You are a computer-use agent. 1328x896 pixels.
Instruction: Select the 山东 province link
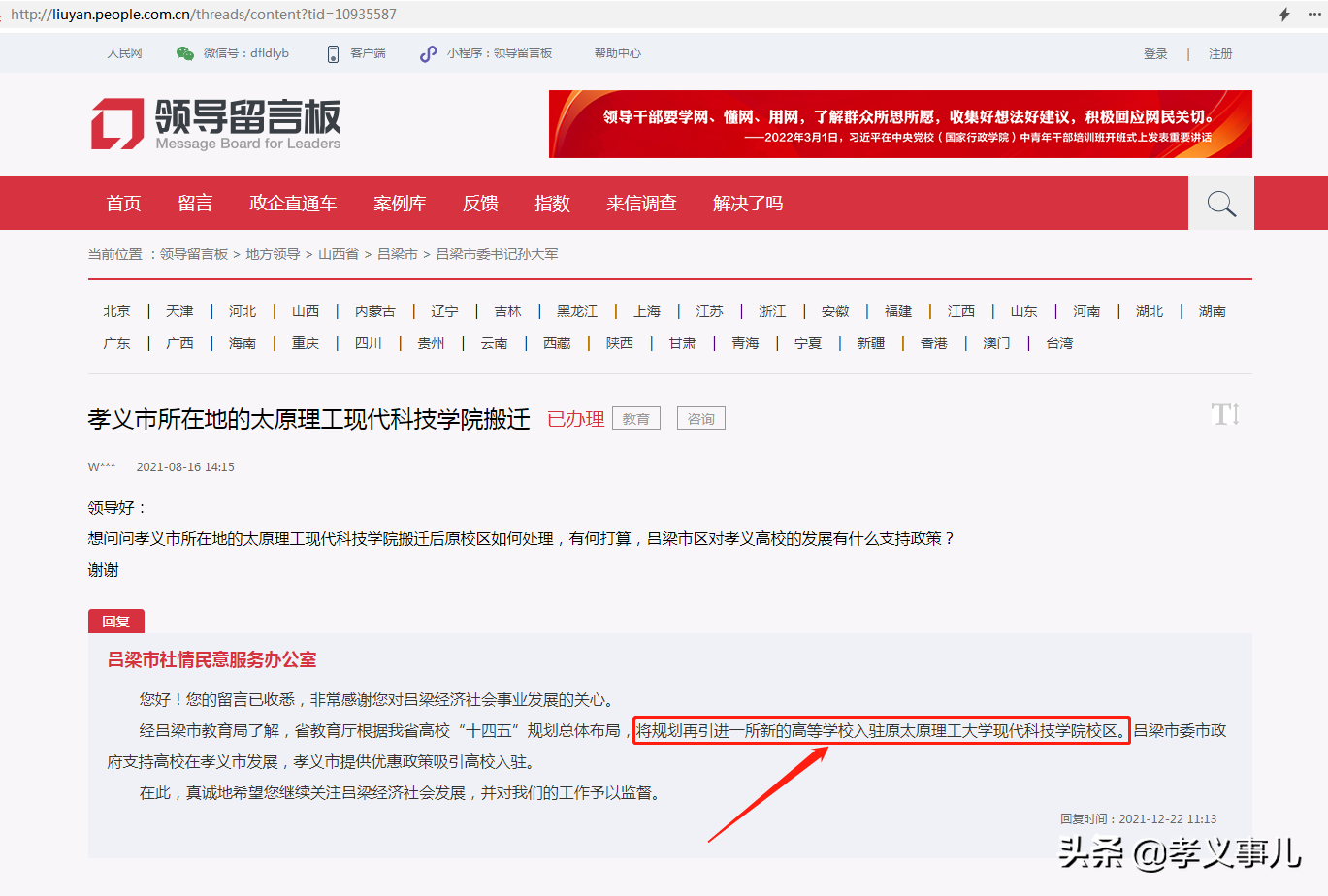coord(1023,311)
